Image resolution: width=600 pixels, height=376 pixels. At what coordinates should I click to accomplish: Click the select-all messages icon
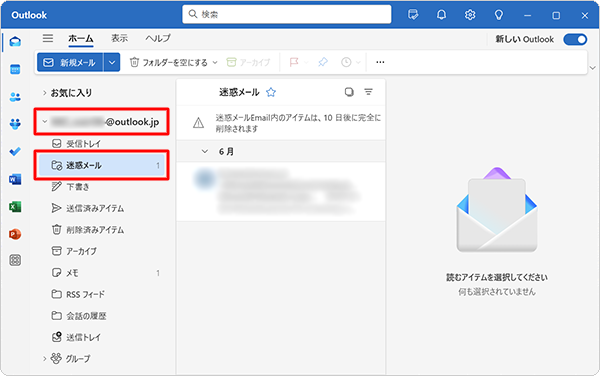coord(349,92)
